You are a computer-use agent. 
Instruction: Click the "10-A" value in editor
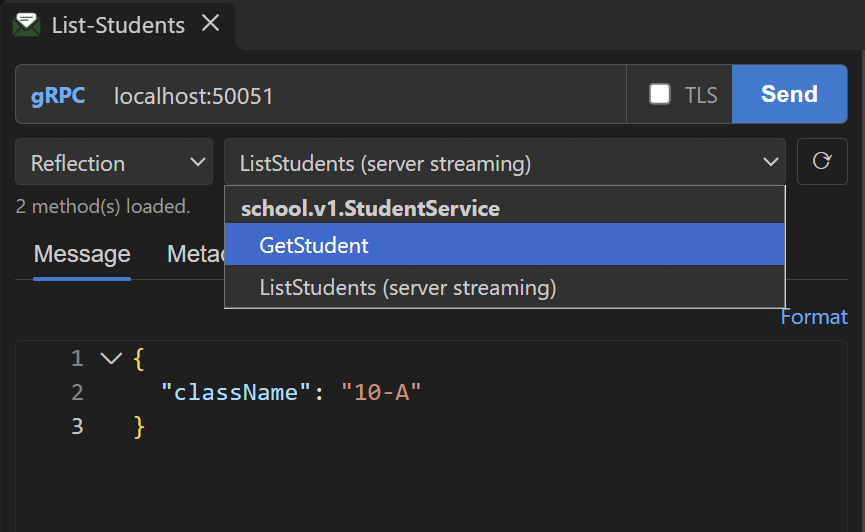381,392
